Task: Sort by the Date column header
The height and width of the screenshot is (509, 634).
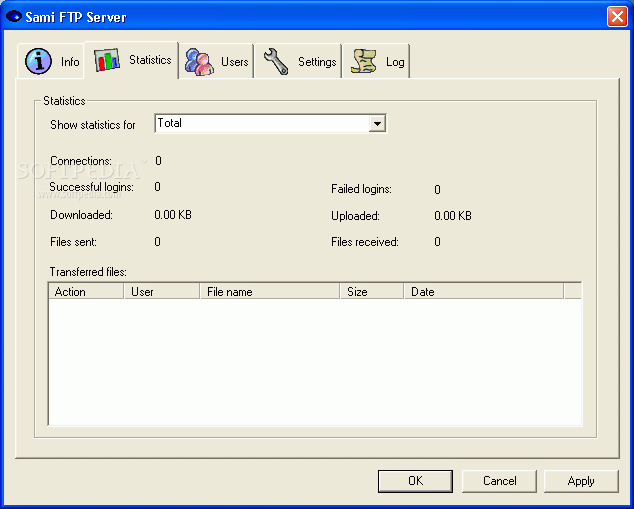Action: point(484,291)
